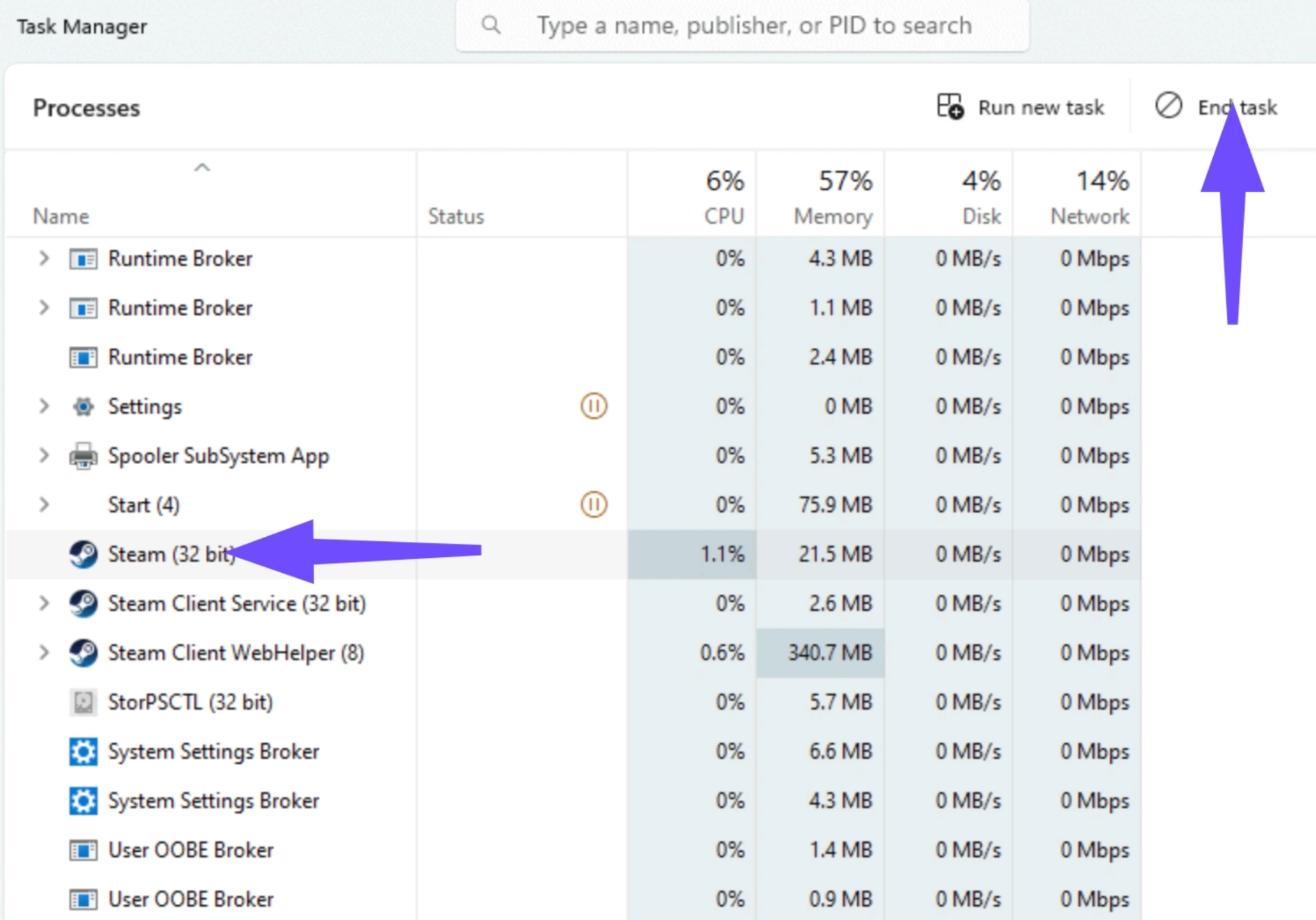Click the Runtime Broker icon, 2.4 MB row
Viewport: 1316px width, 920px height.
(x=84, y=357)
